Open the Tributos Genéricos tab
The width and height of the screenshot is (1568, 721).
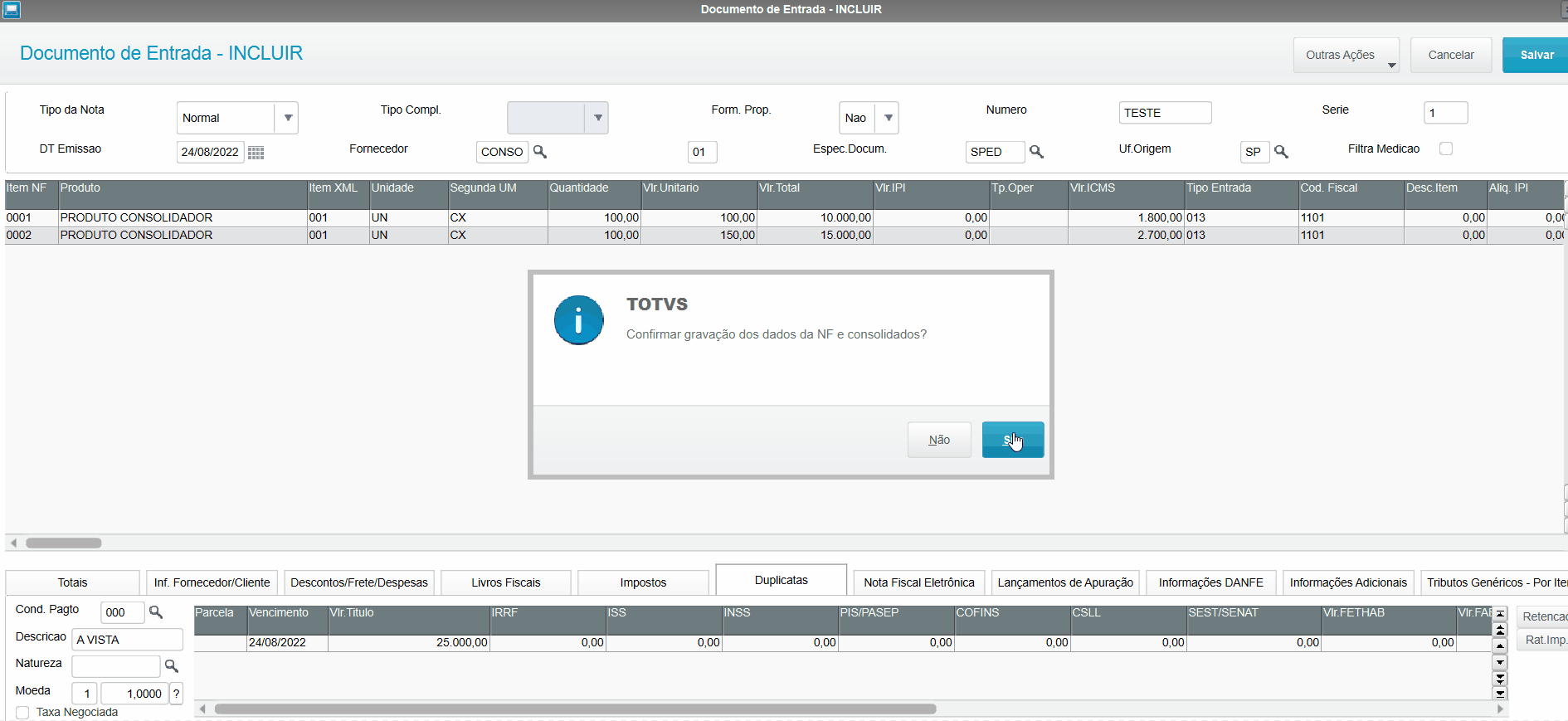(1494, 582)
